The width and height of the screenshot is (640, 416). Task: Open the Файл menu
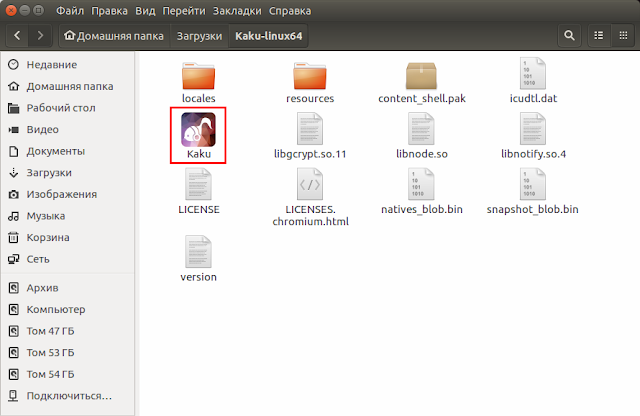point(70,11)
